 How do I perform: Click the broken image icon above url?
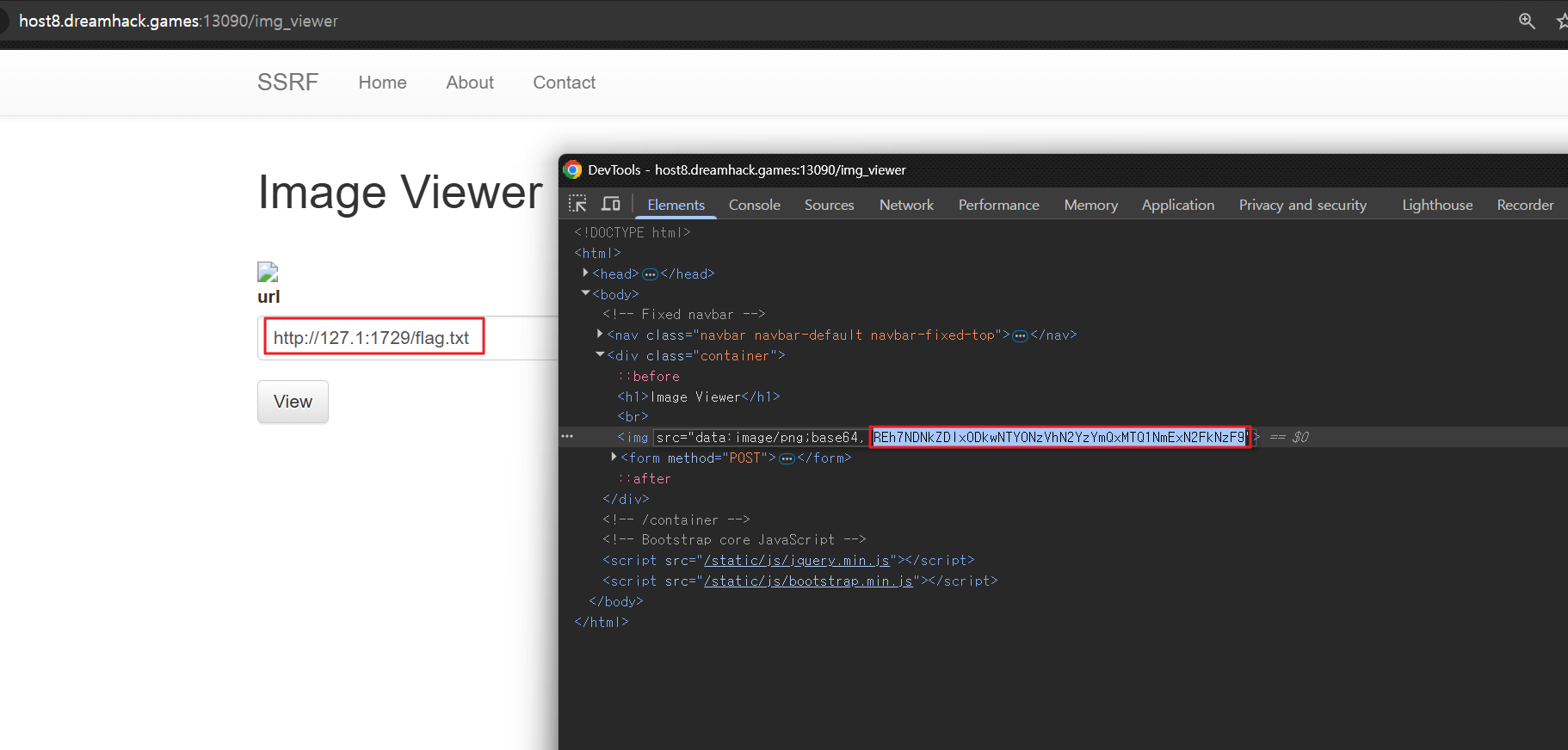click(268, 273)
